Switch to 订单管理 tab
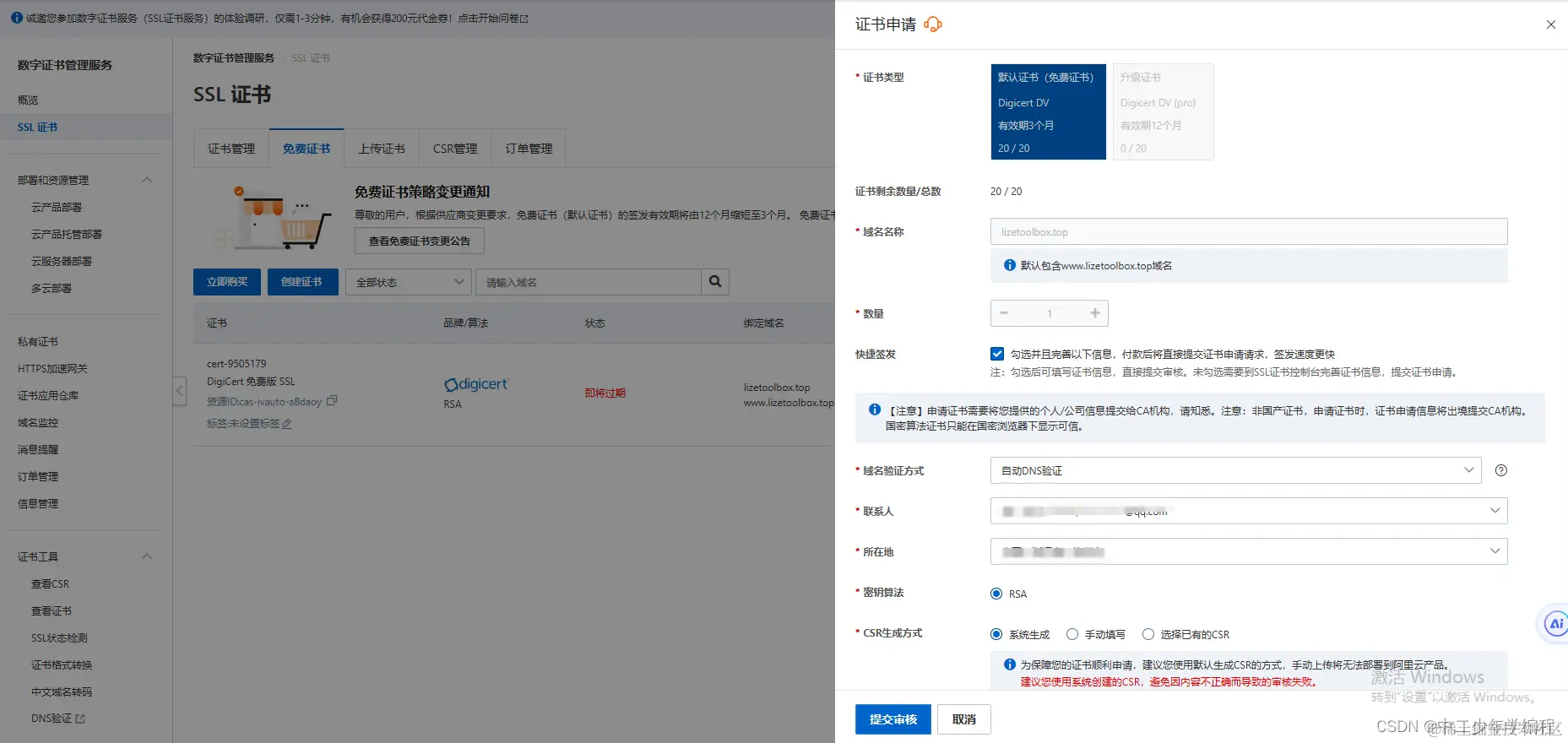 tap(529, 149)
